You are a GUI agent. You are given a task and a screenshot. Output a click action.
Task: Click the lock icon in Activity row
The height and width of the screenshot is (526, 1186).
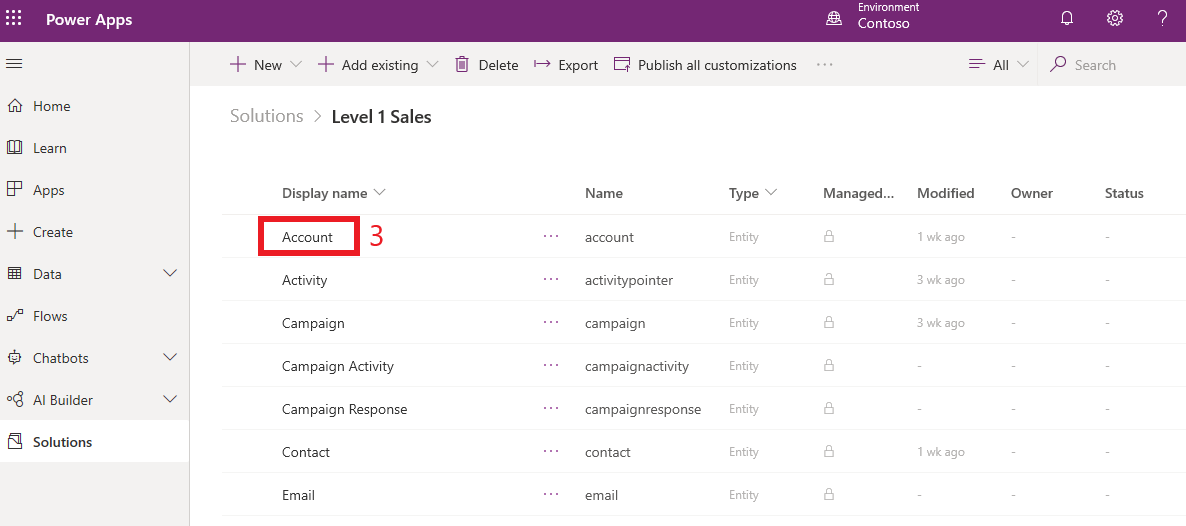pos(829,280)
